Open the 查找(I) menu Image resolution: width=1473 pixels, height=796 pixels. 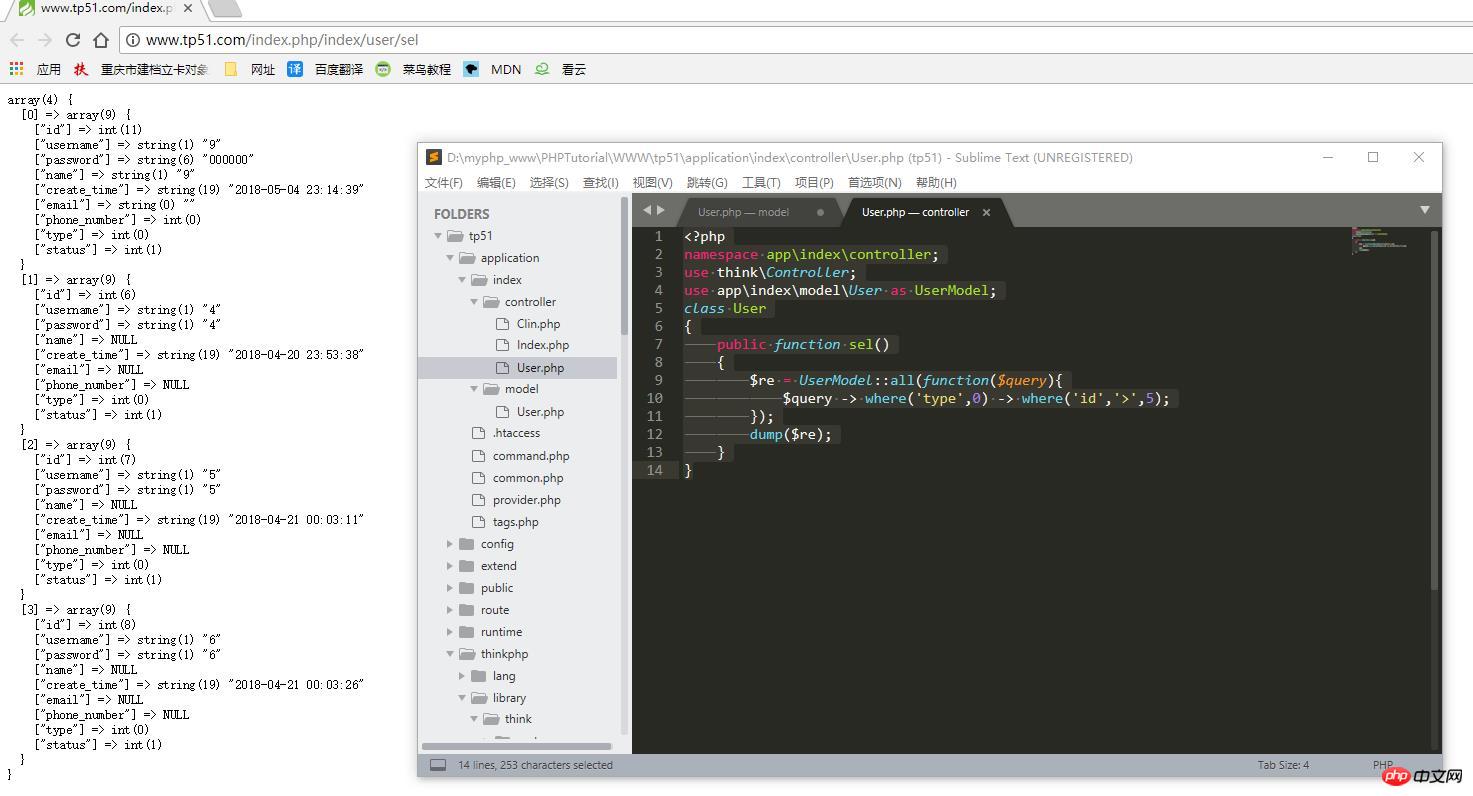click(x=601, y=182)
